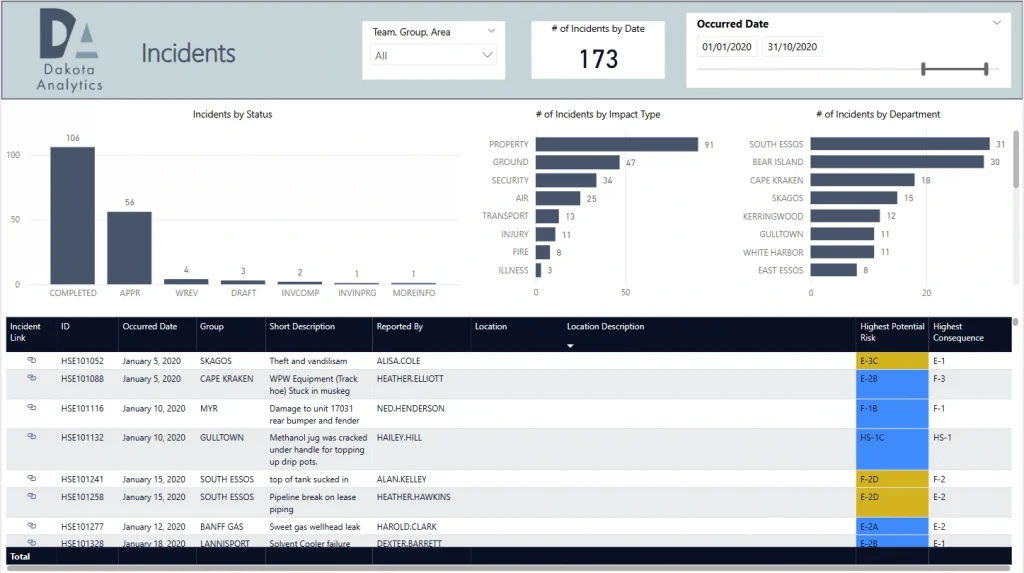Click the right handle of date slider
Viewport: 1024px width, 573px height.
[x=986, y=69]
